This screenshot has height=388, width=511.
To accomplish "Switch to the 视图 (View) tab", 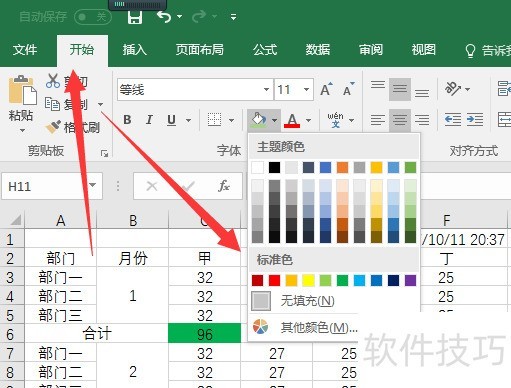I will [423, 50].
